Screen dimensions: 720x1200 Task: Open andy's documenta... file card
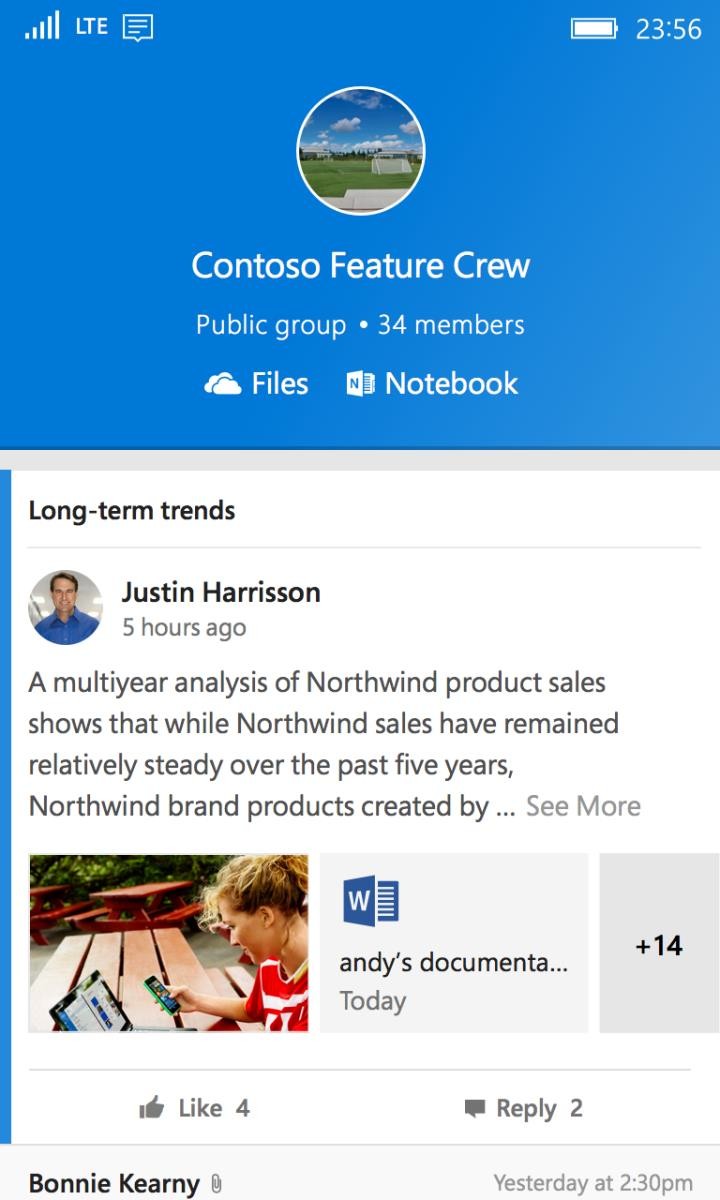pos(454,943)
